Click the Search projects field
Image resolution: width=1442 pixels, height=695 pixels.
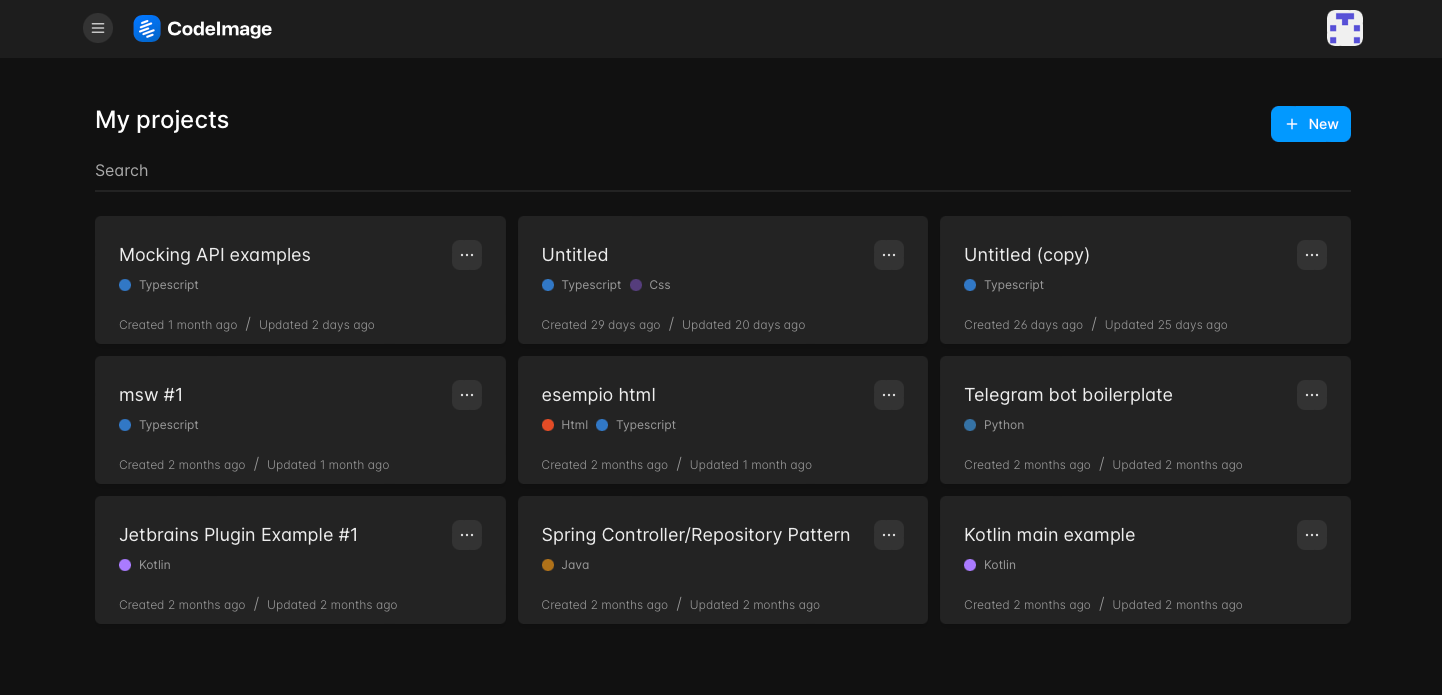(720, 171)
